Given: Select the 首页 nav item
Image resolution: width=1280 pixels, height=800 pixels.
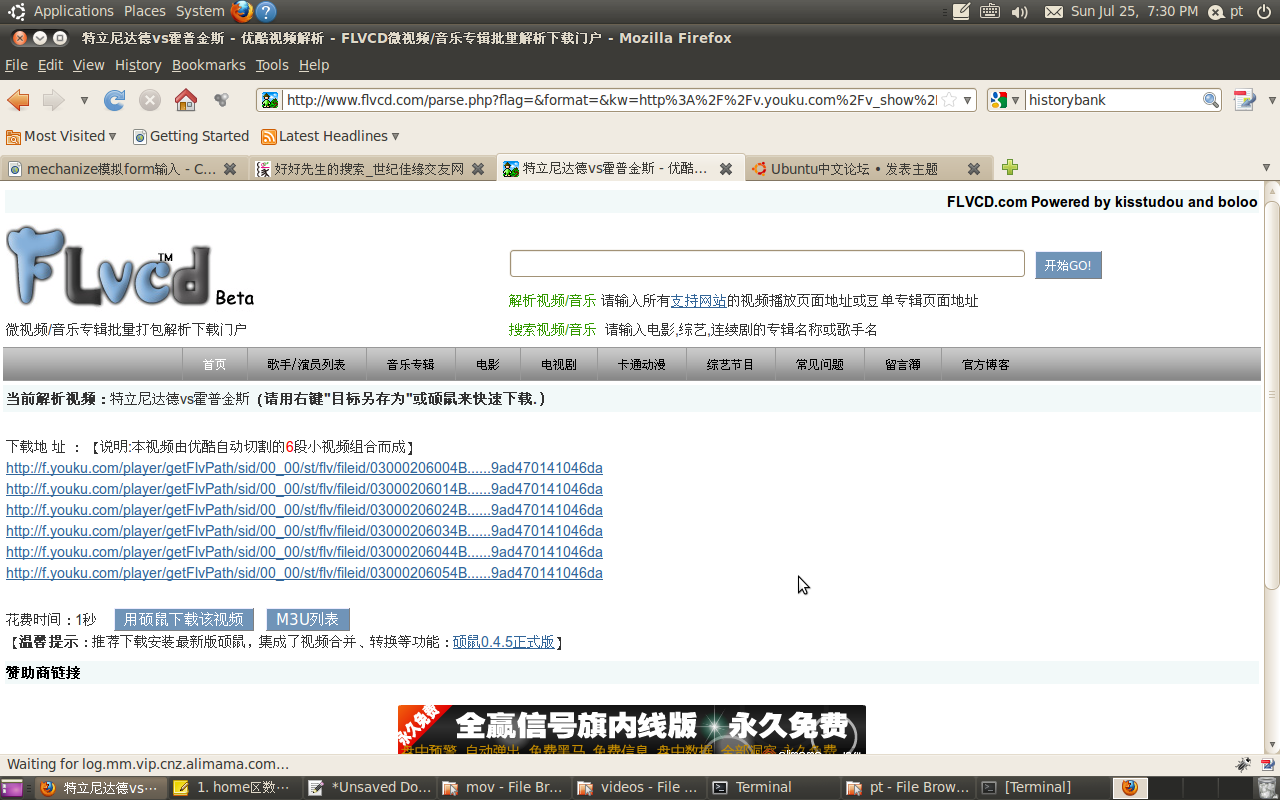Looking at the screenshot, I should (x=214, y=364).
